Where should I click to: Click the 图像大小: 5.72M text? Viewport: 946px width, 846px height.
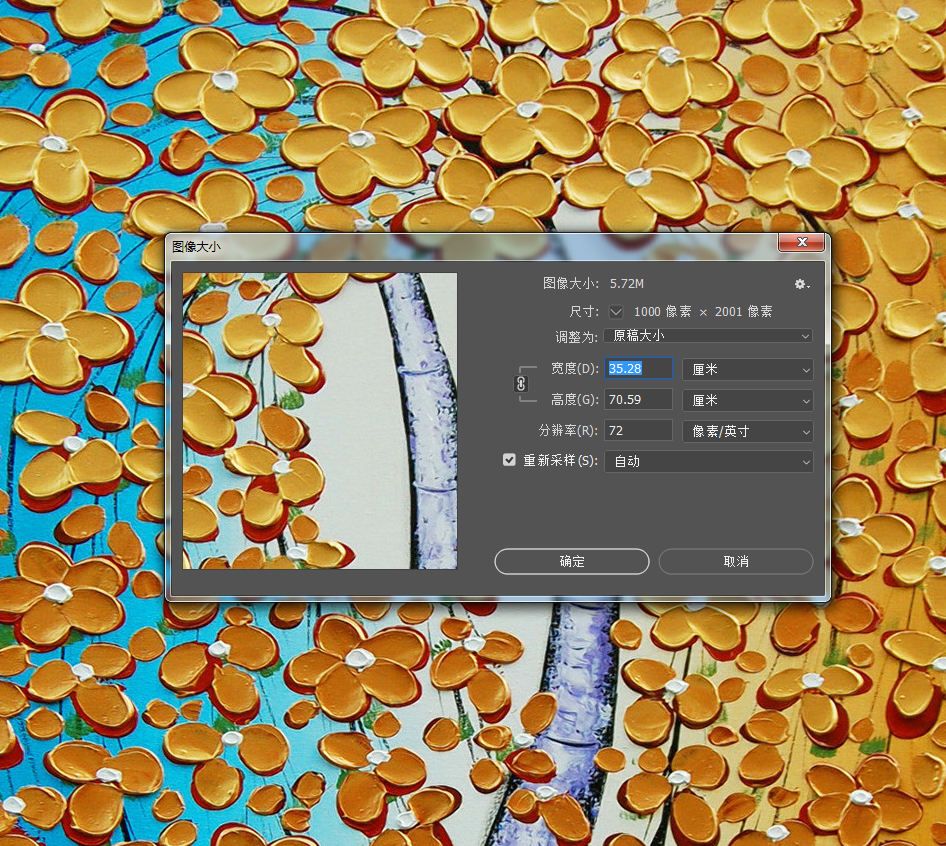[x=593, y=284]
